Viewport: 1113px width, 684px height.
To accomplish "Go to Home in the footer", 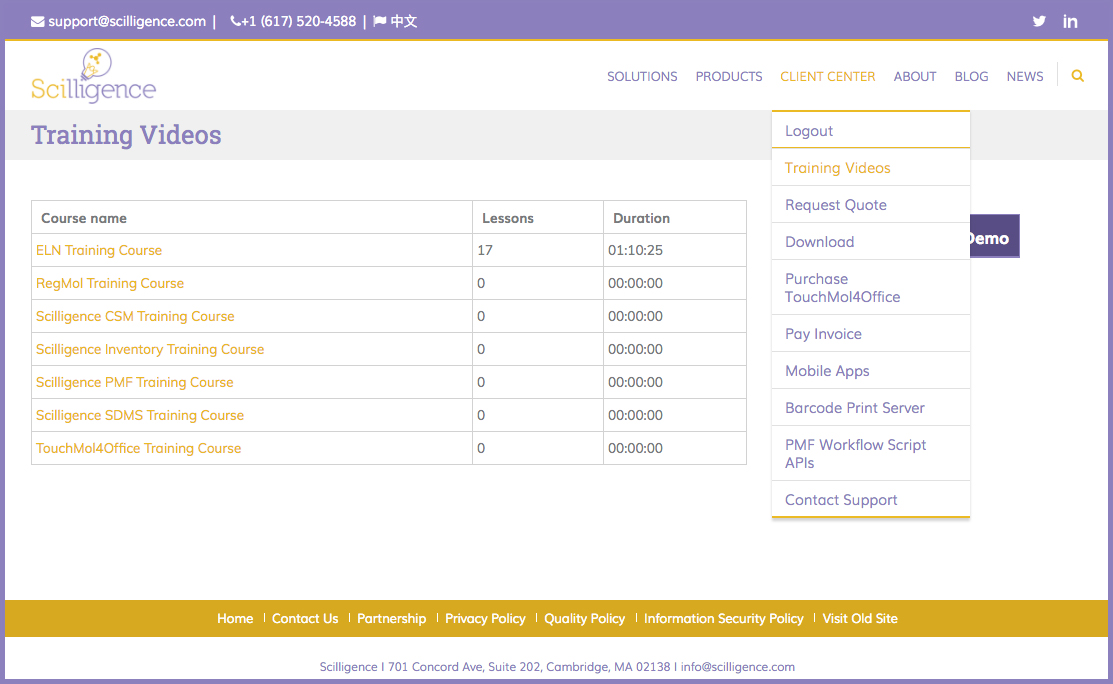I will click(235, 619).
